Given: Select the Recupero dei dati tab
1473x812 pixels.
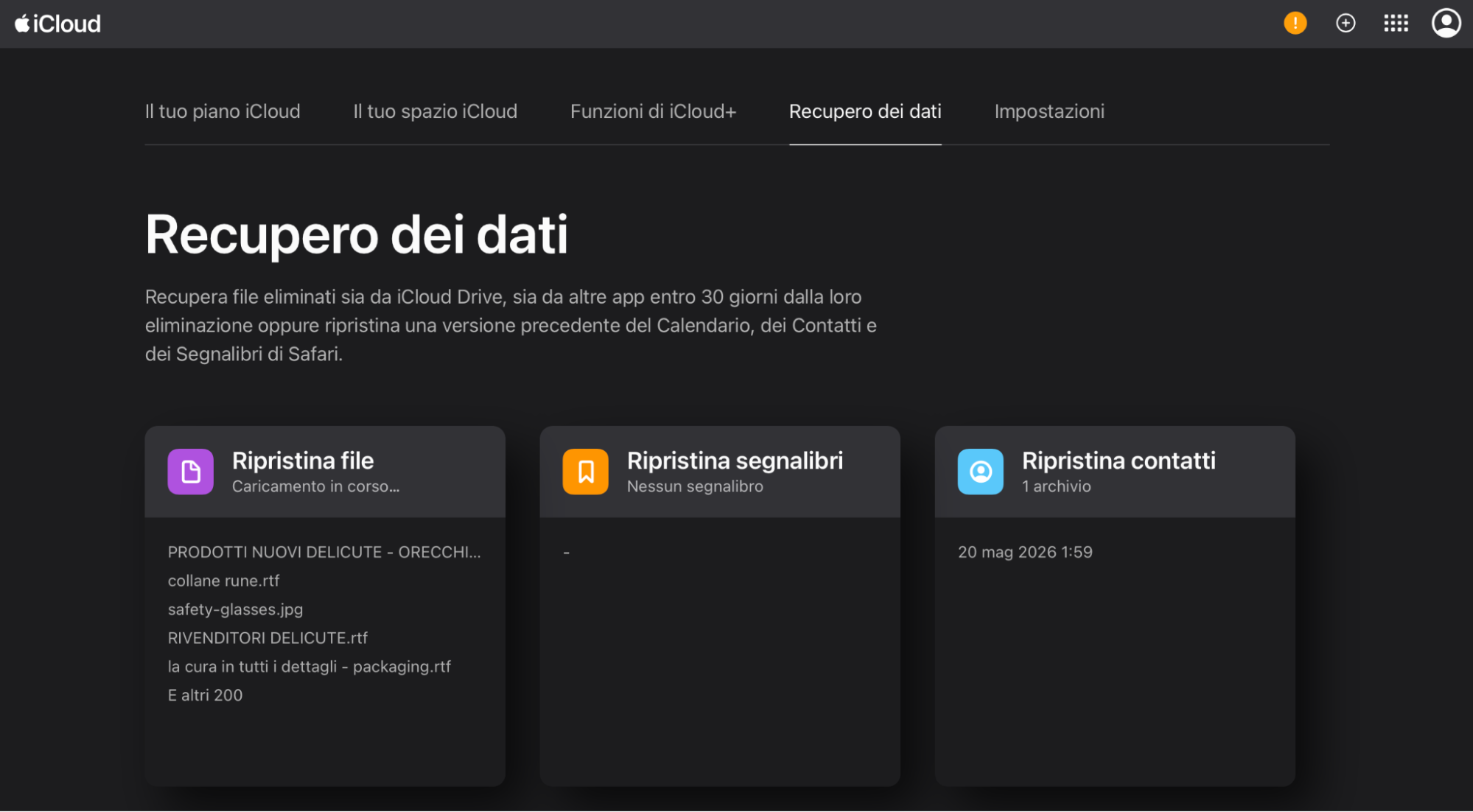Looking at the screenshot, I should tap(865, 111).
